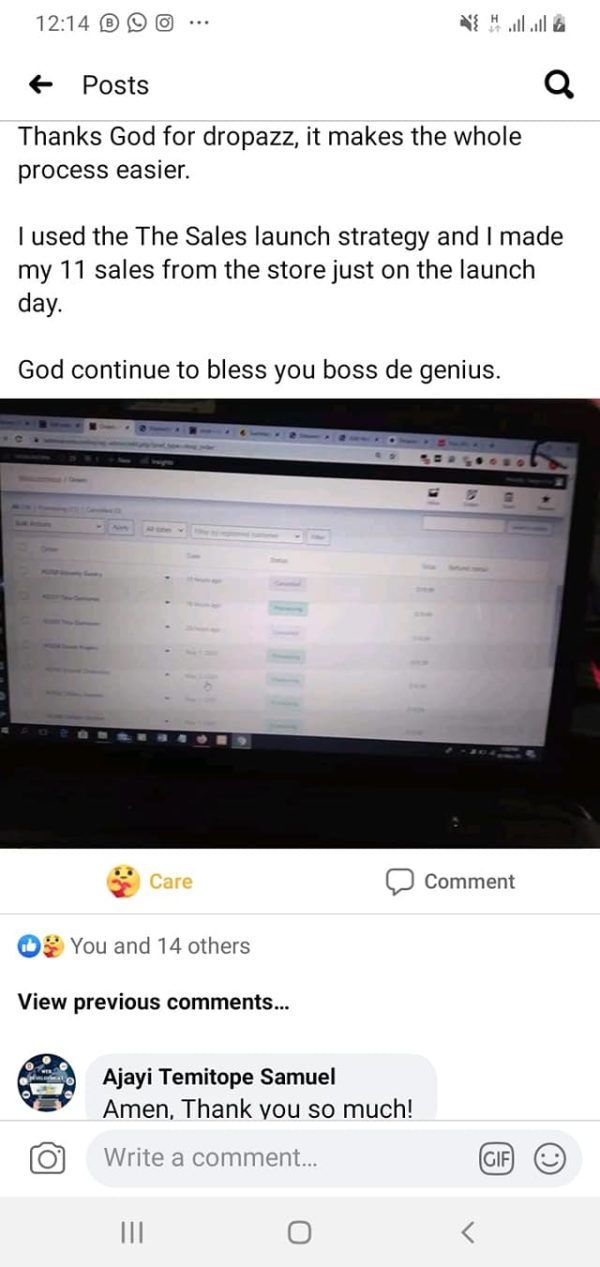
Task: Open the camera icon in comment bar
Action: (x=47, y=1158)
